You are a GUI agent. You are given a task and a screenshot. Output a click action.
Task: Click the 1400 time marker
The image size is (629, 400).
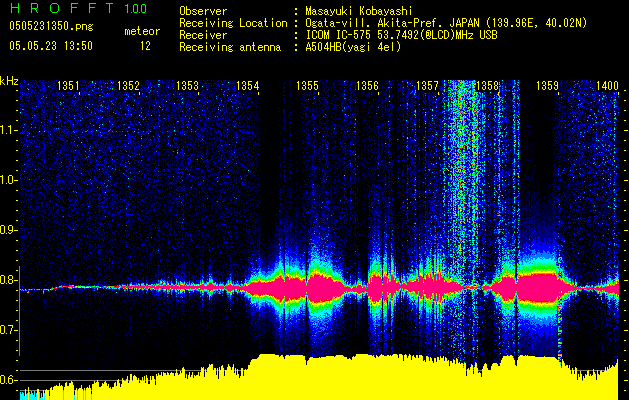pyautogui.click(x=607, y=85)
